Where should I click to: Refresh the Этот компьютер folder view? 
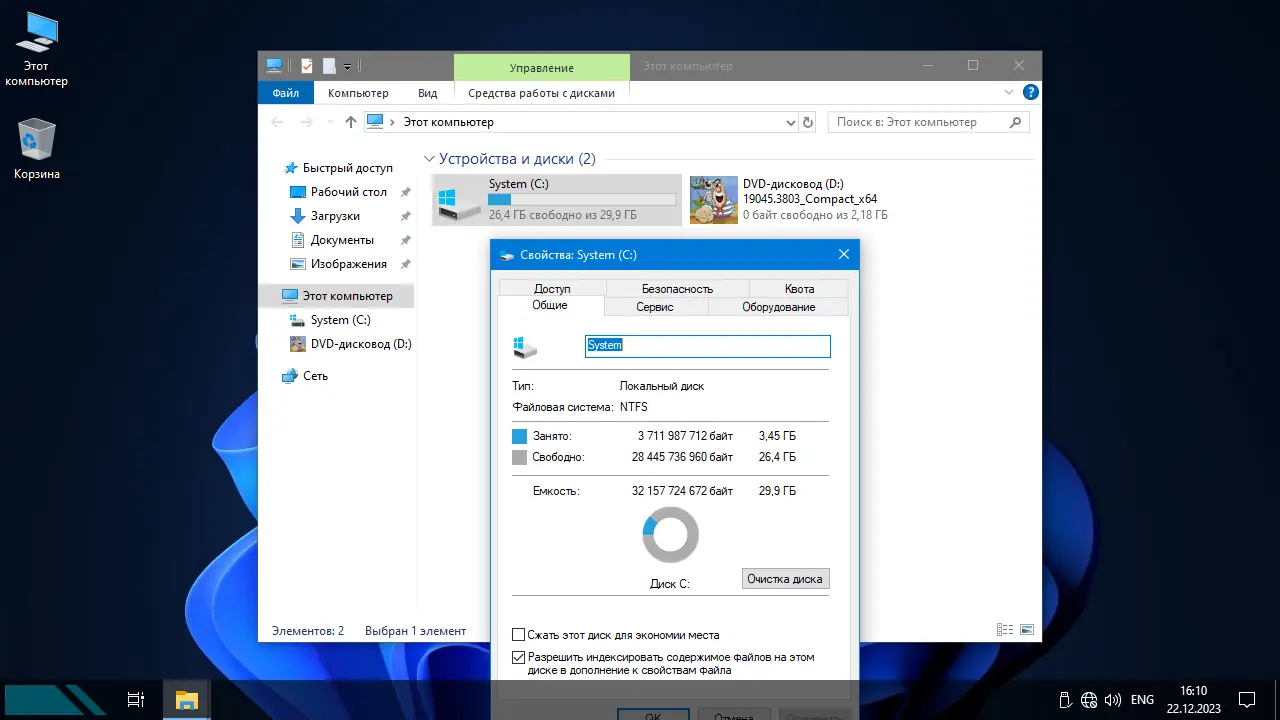click(808, 122)
